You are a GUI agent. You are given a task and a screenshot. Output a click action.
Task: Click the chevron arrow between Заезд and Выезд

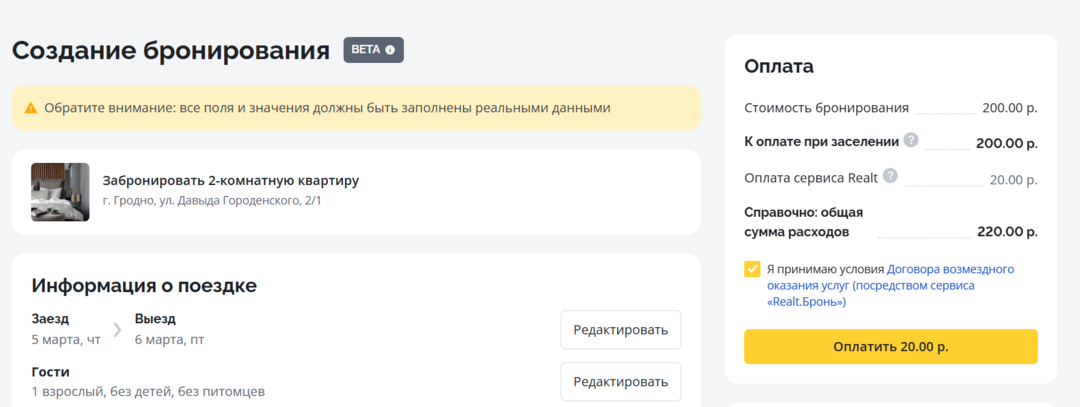117,329
